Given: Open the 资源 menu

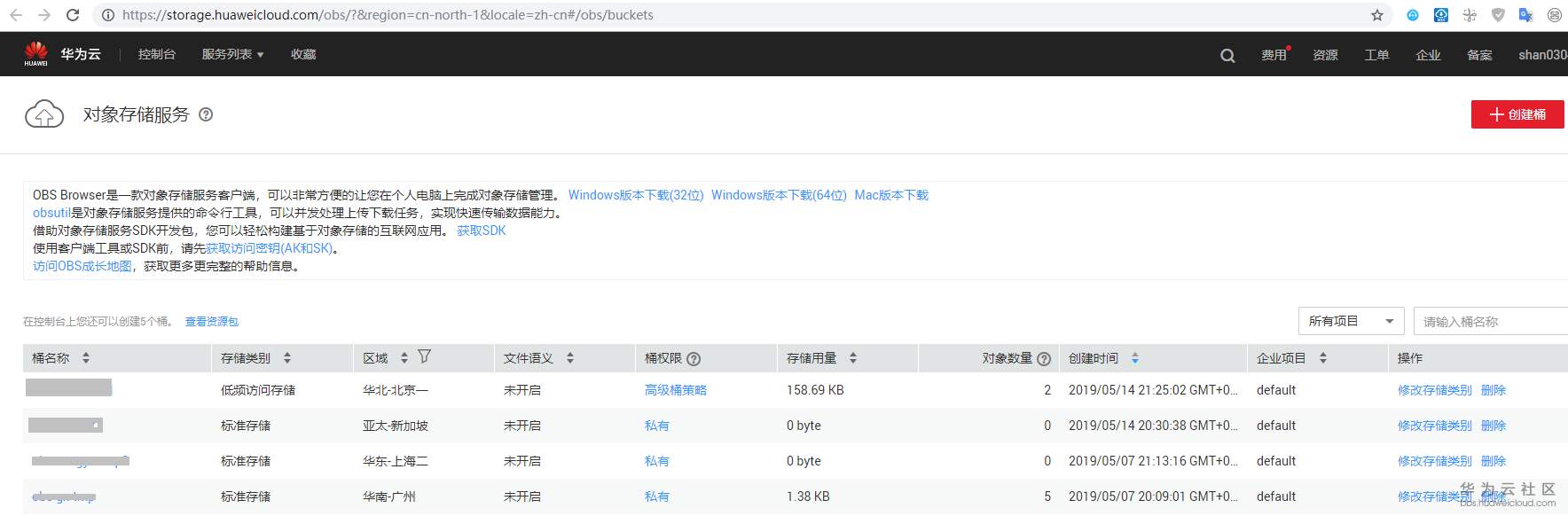Looking at the screenshot, I should [x=1326, y=55].
